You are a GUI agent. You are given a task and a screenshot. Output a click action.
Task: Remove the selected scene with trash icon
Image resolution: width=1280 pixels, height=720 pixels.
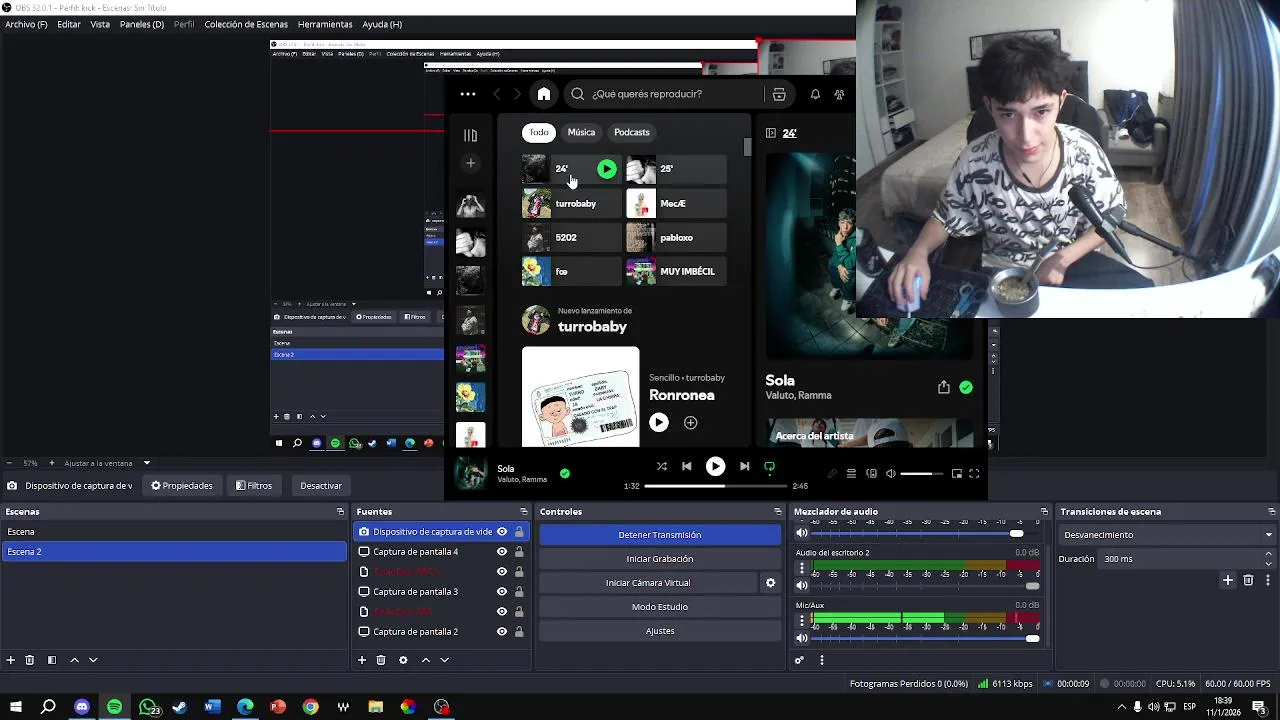coord(30,660)
